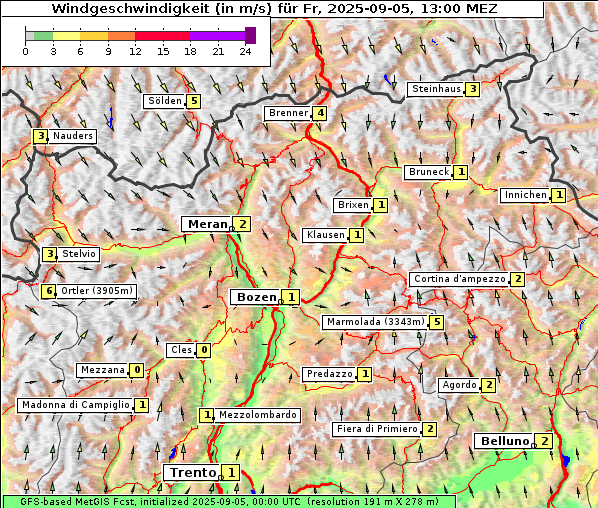Click the Belluno wind value 2 badge
Screen dimensions: 598x508
coord(544,441)
